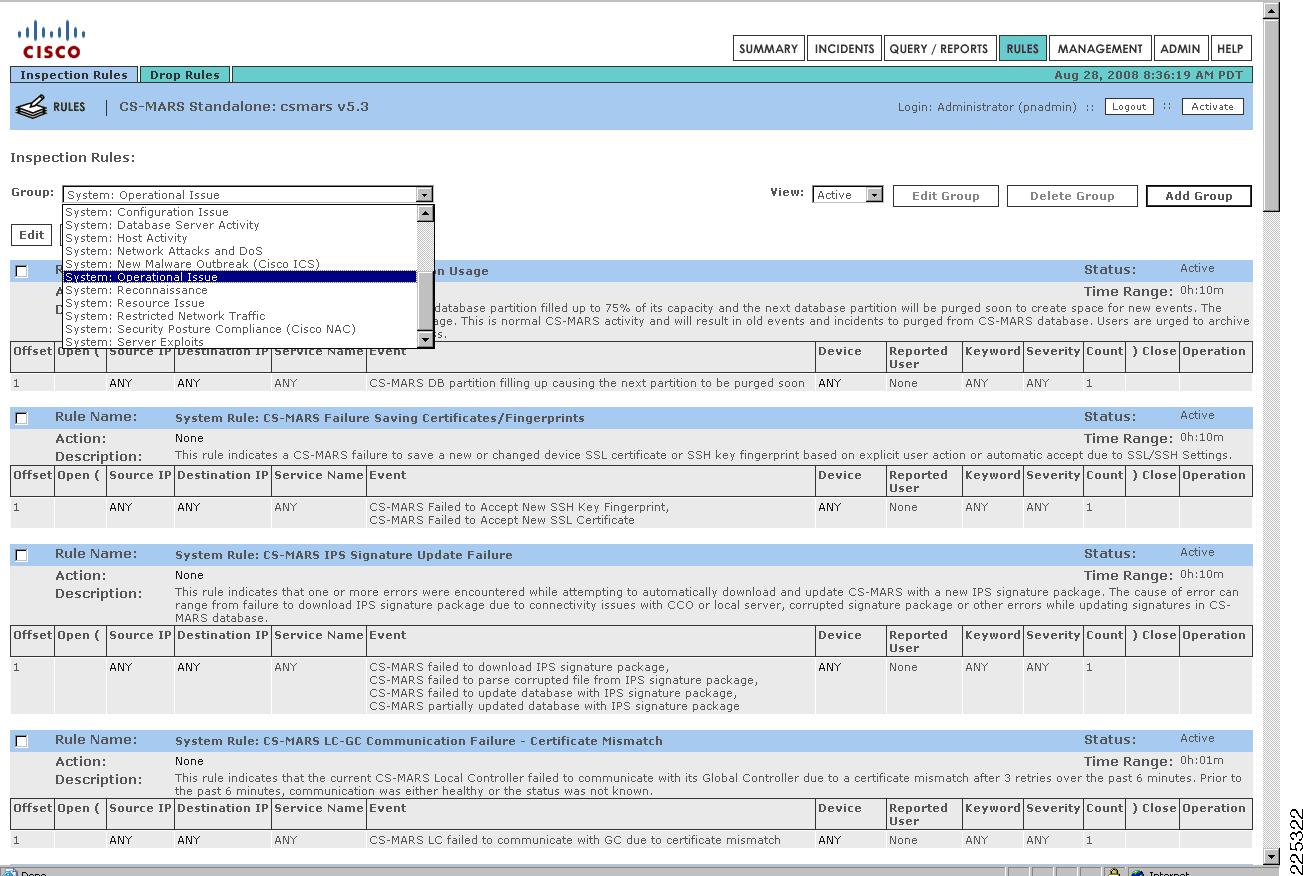Screen dimensions: 1303x876
Task: Open the QUERY / REPORTS tab
Action: pyautogui.click(x=938, y=48)
